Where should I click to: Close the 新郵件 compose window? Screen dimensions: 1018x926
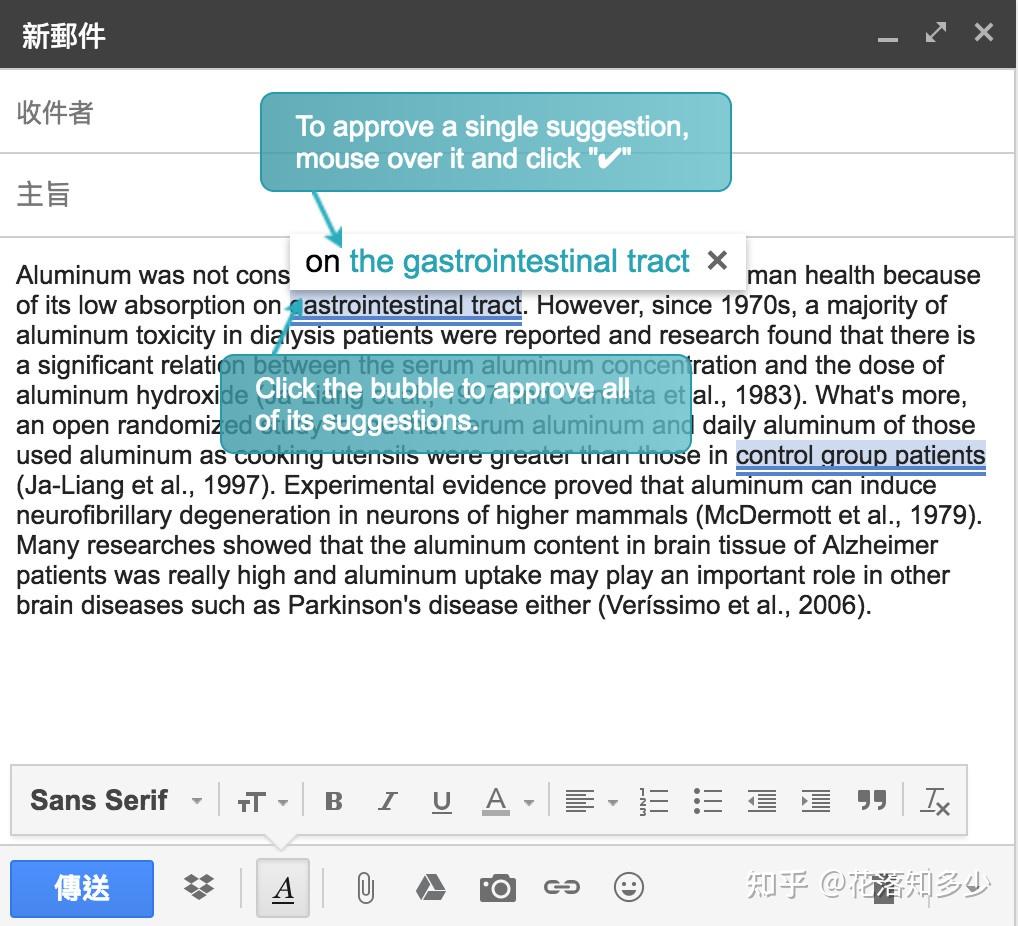pos(984,32)
